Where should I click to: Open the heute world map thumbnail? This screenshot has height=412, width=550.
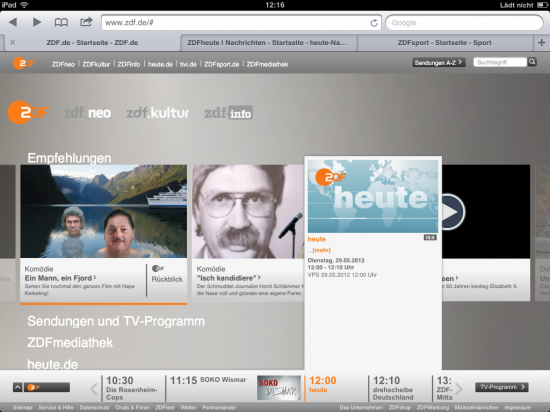coord(373,196)
